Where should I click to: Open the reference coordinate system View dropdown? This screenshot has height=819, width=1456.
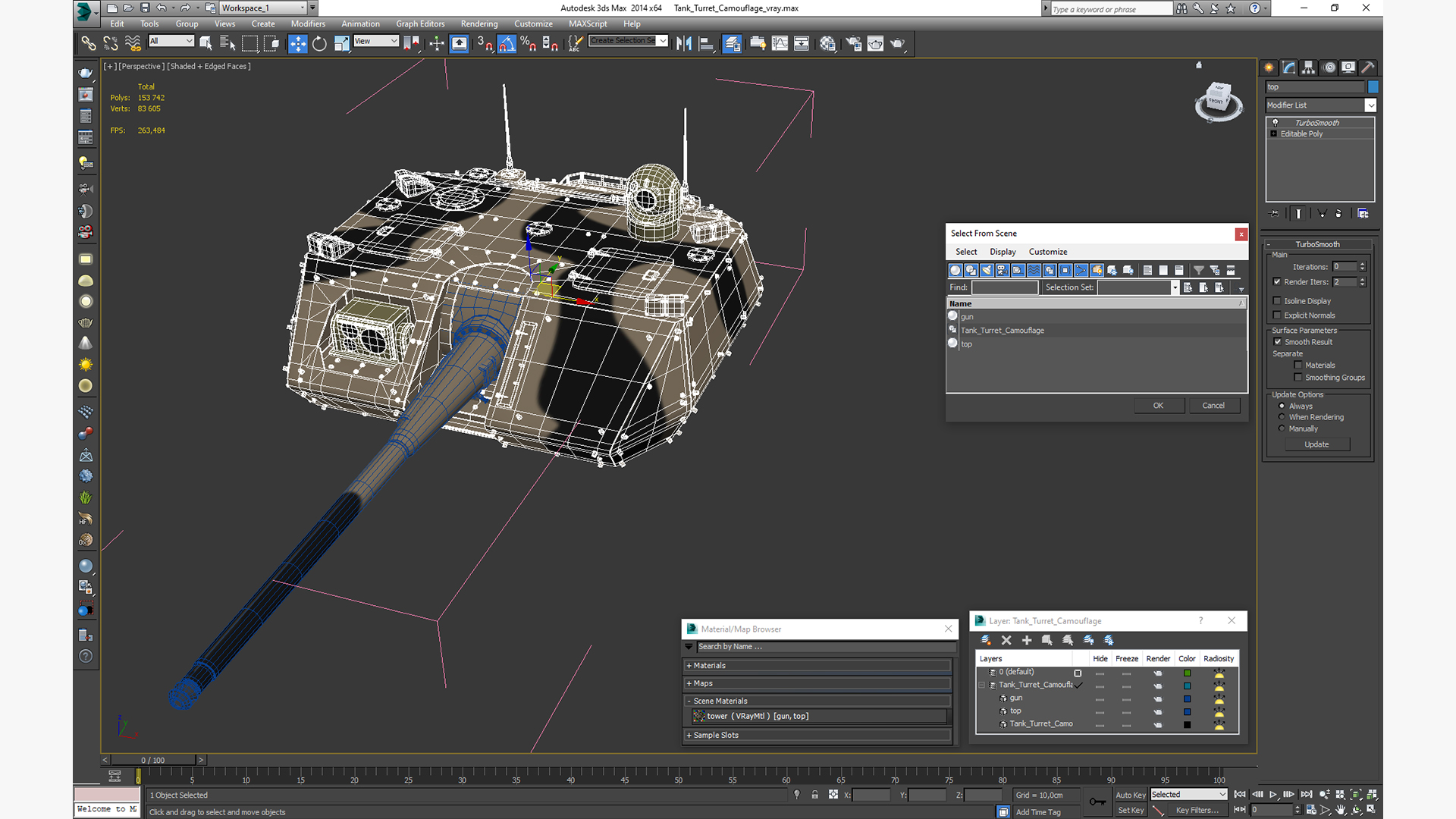[376, 41]
